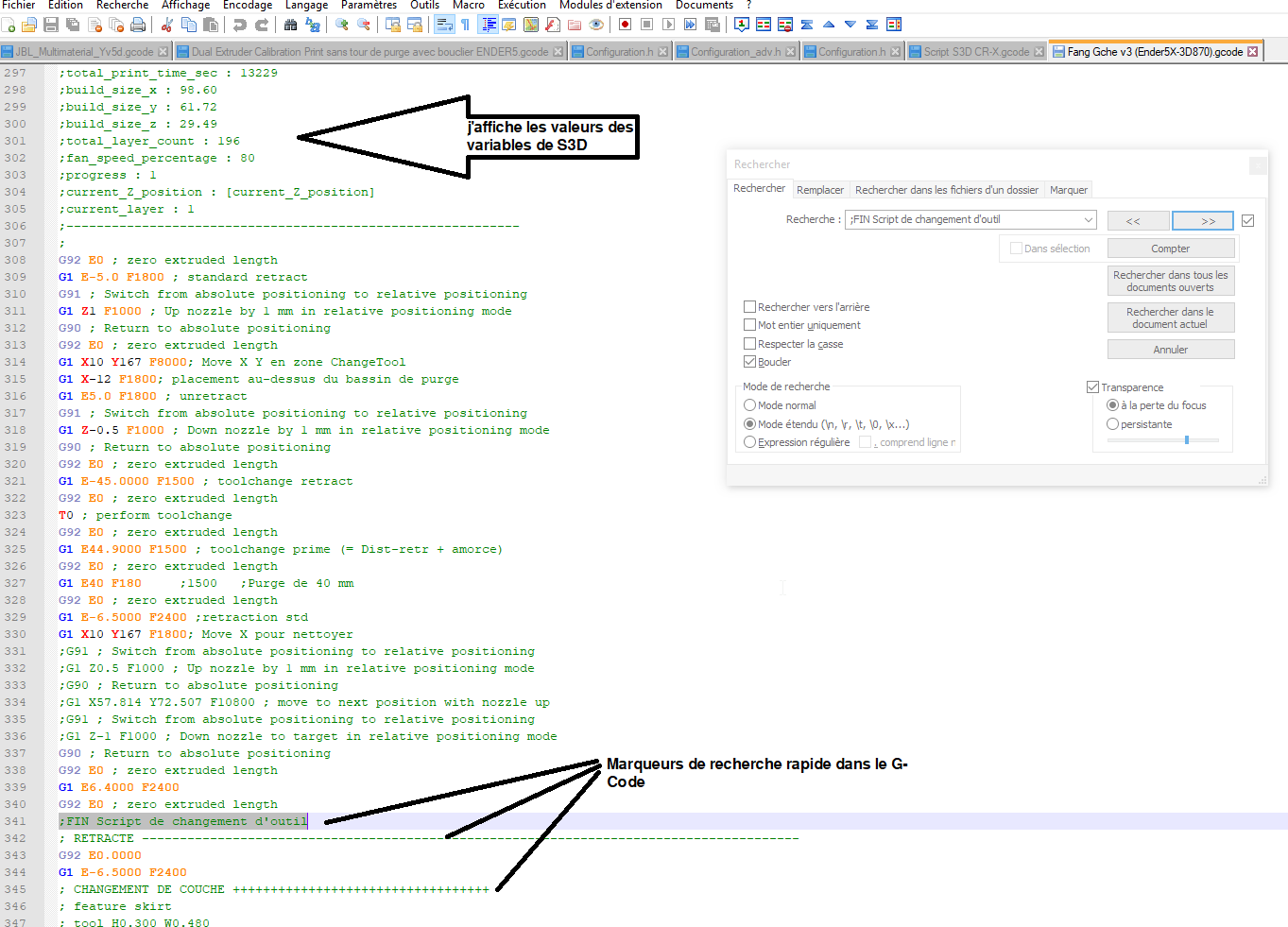Check 'Mot entier uniquement' option
Screen dimensions: 1288x927
click(749, 325)
